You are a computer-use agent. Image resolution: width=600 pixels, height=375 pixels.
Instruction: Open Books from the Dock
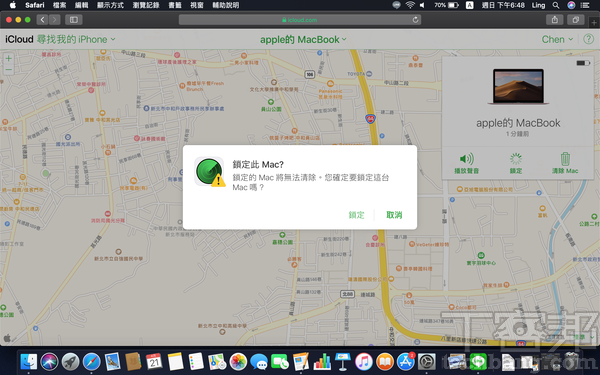click(x=385, y=361)
